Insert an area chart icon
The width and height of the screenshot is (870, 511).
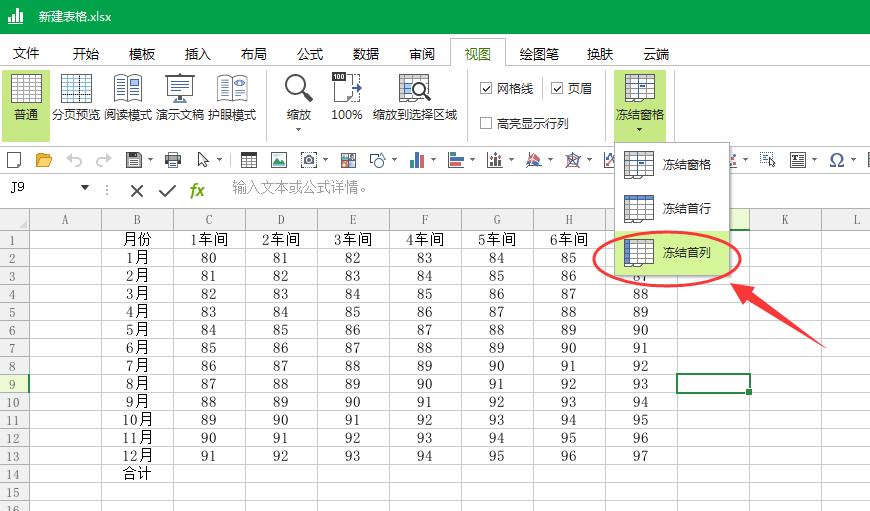click(534, 160)
